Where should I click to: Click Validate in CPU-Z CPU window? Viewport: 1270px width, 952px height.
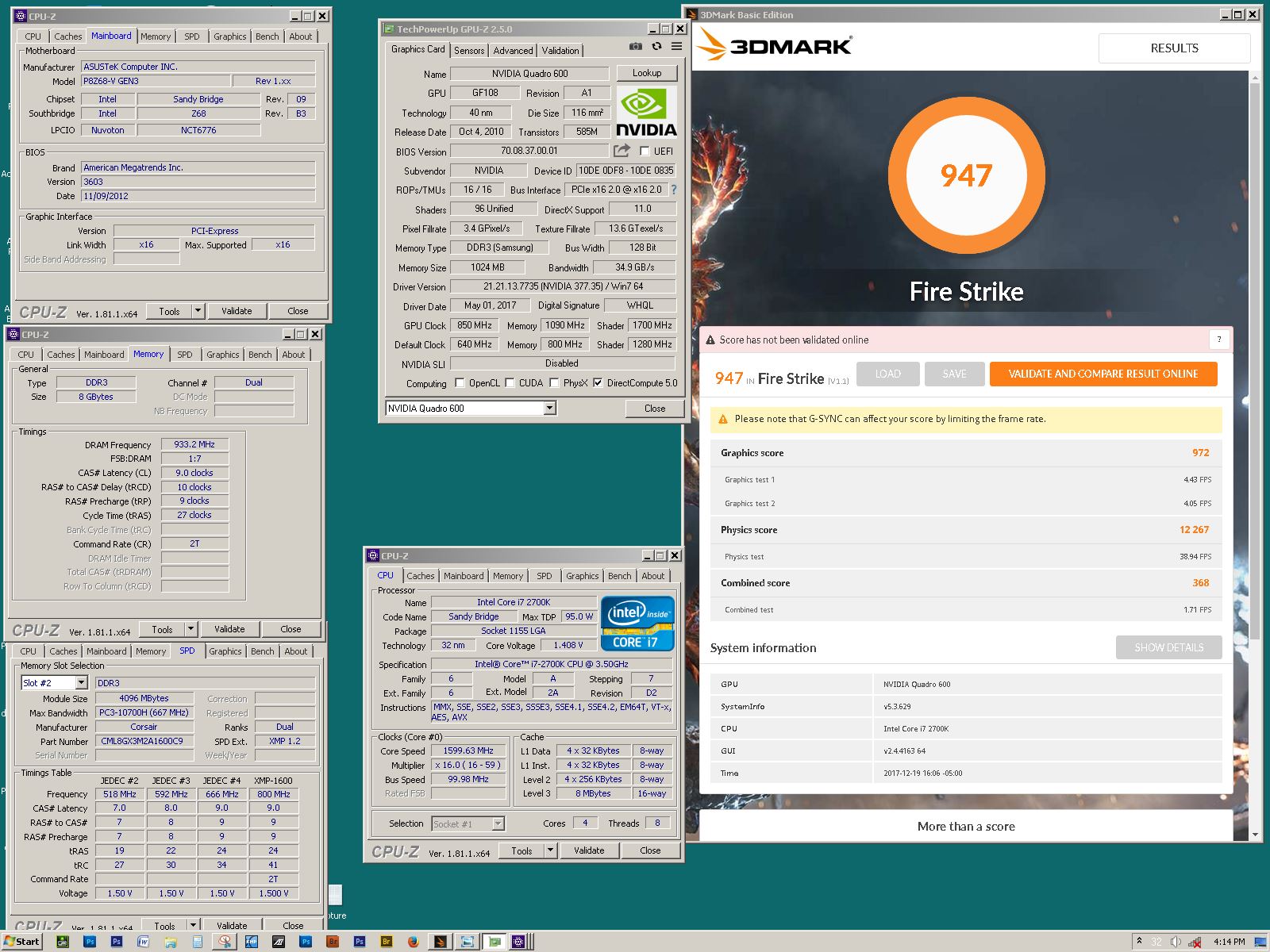tap(589, 850)
